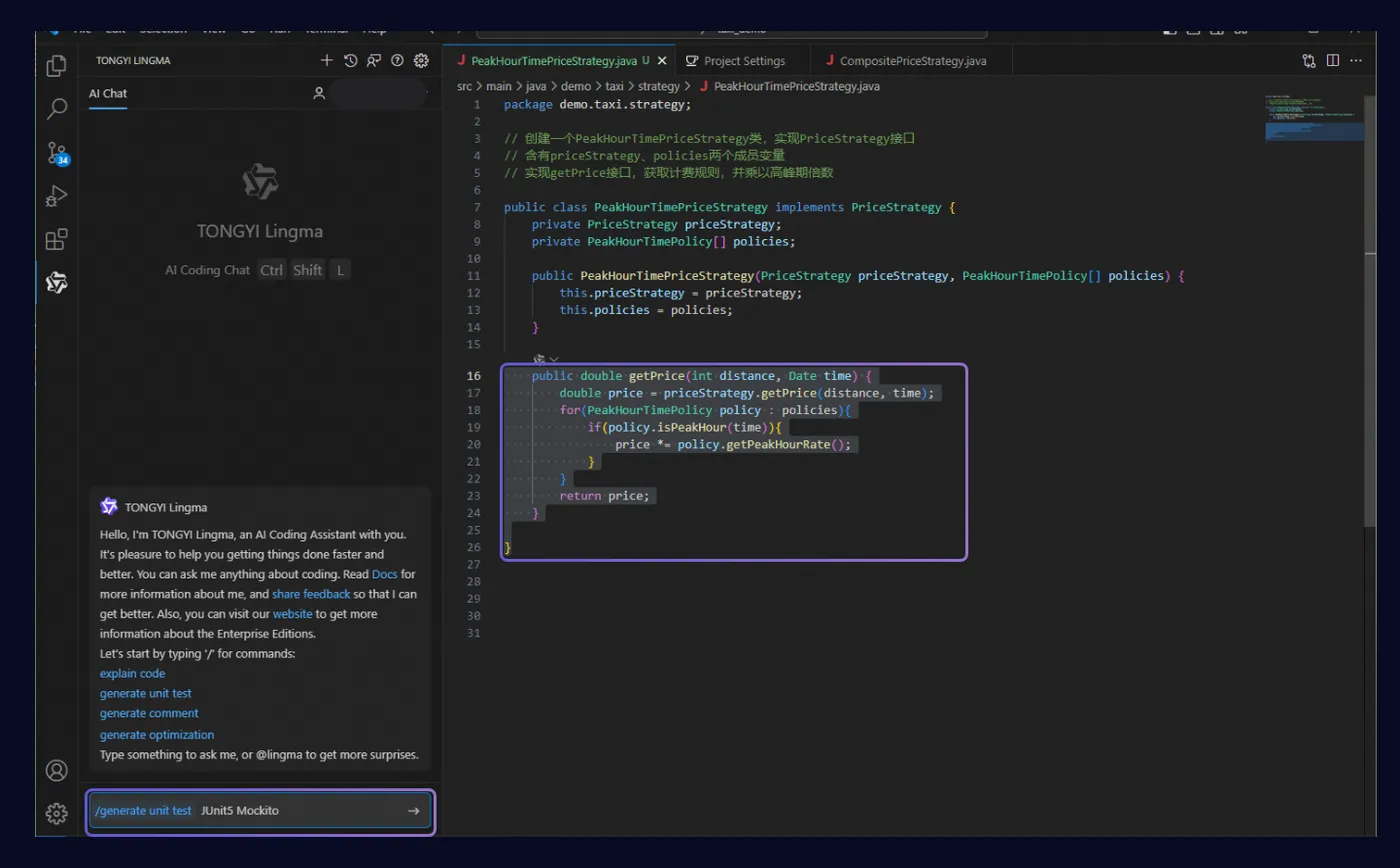Click the 'share feedback' link
1400x868 pixels.
[x=311, y=594]
